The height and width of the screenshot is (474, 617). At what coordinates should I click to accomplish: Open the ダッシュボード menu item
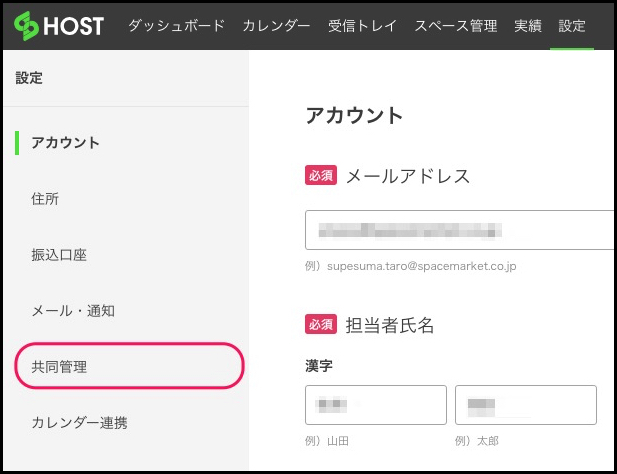click(177, 26)
